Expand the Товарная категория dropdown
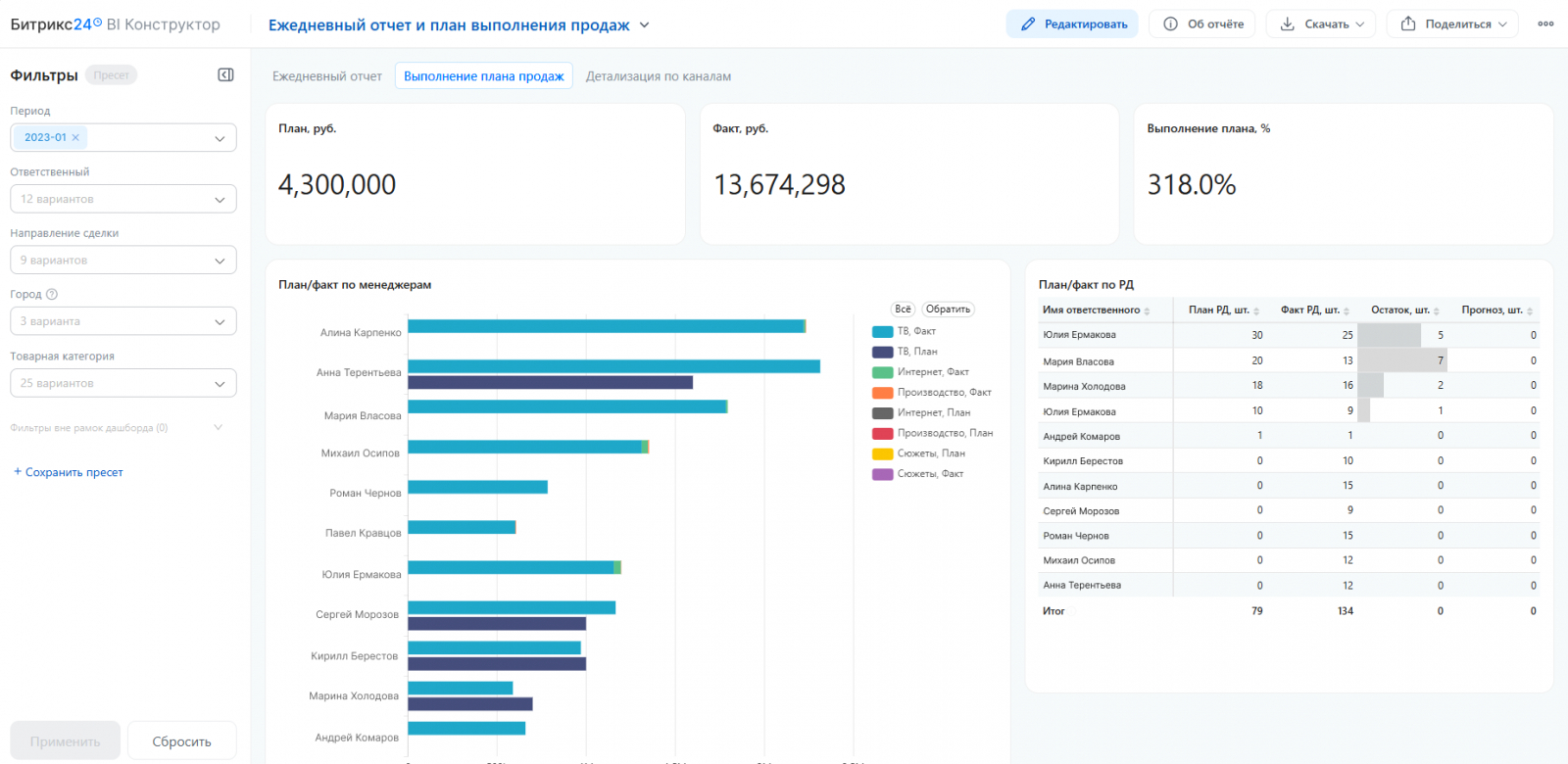The height and width of the screenshot is (764, 1568). click(x=123, y=383)
